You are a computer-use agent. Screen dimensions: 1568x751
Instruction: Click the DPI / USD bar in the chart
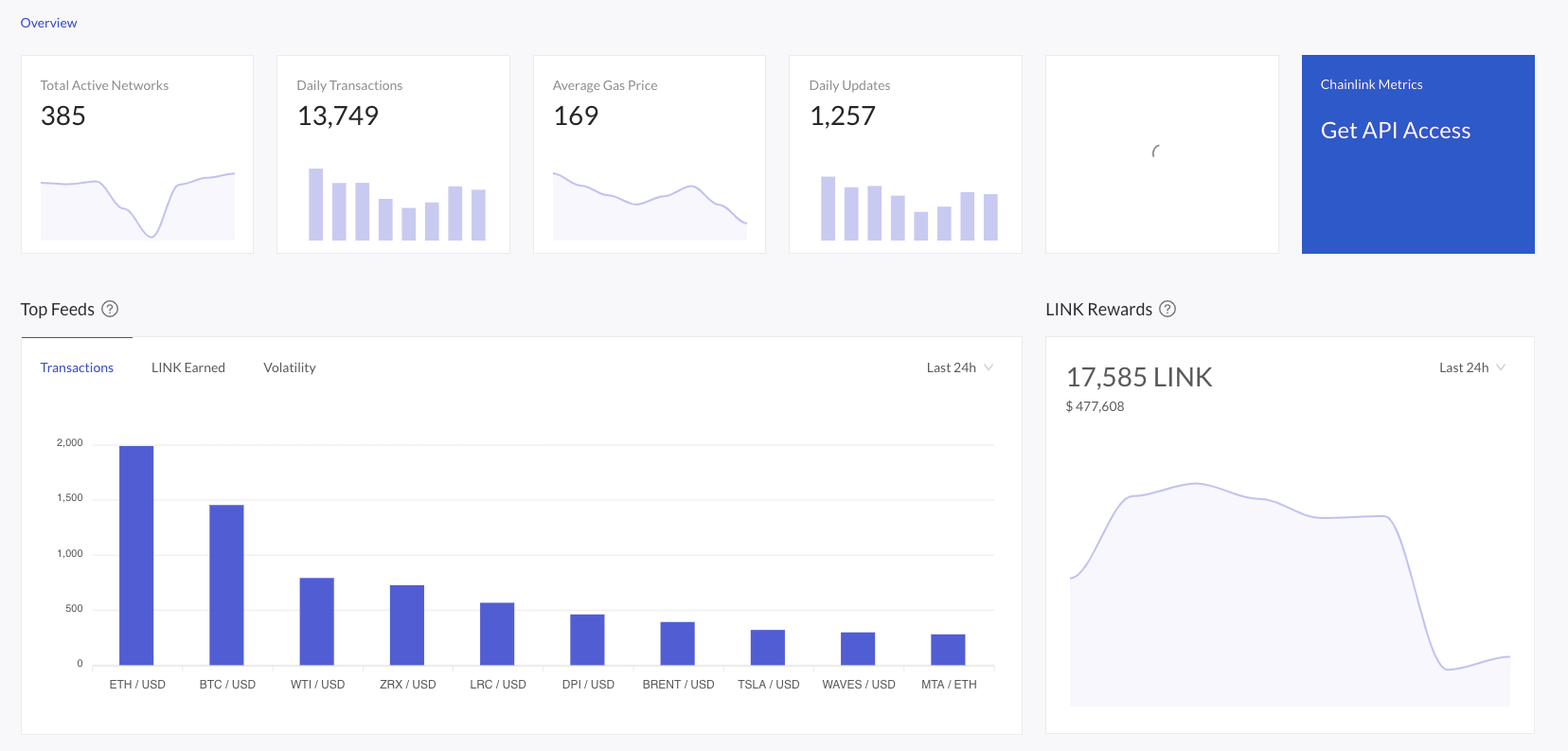587,639
